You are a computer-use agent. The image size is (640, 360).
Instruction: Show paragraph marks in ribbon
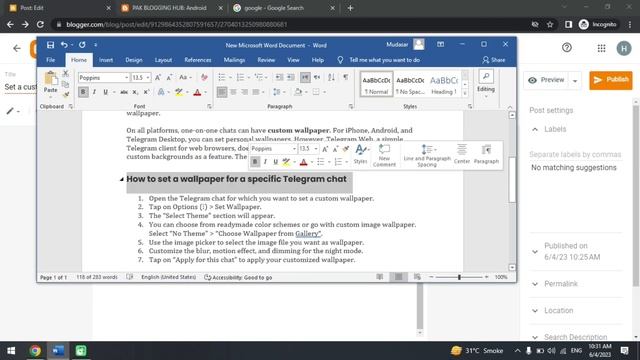(346, 77)
